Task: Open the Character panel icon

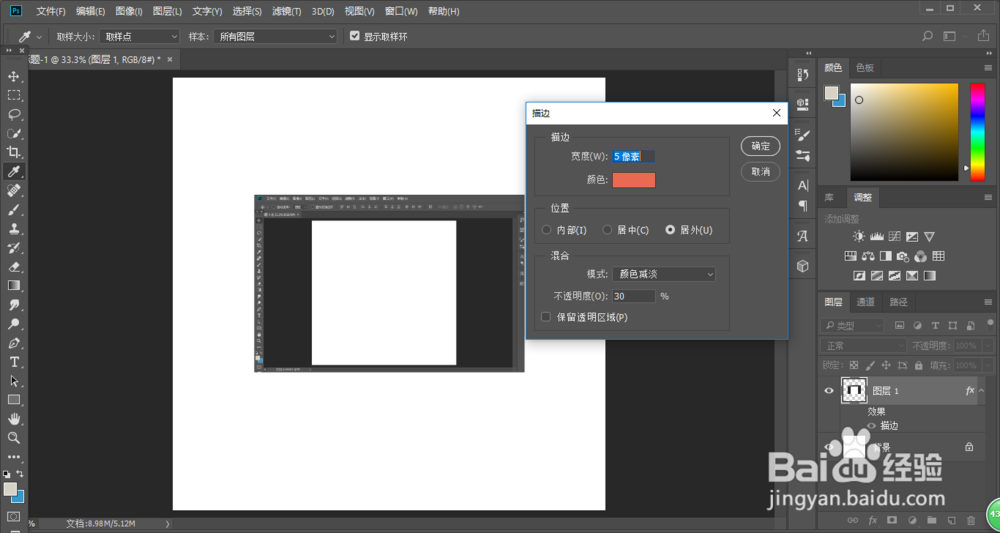Action: click(x=803, y=186)
